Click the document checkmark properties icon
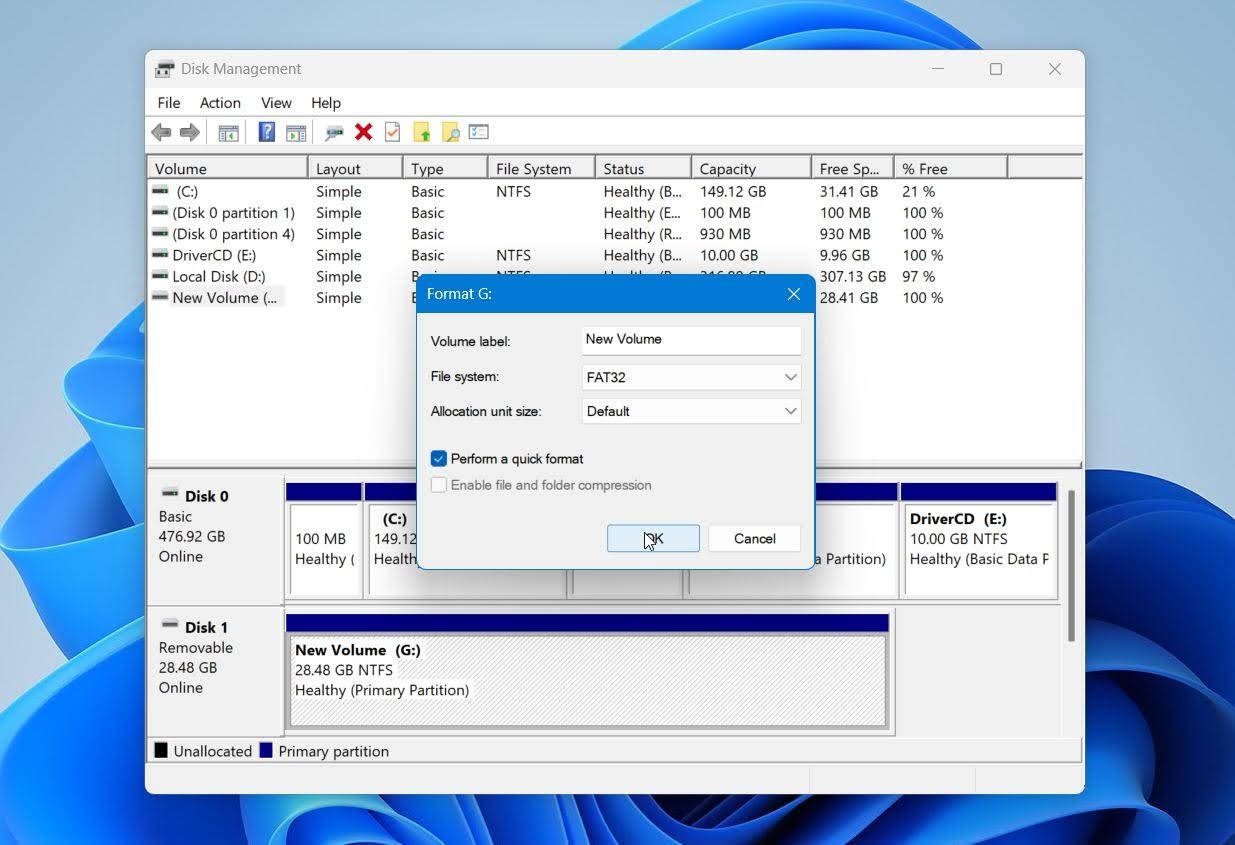1235x845 pixels. pos(393,132)
